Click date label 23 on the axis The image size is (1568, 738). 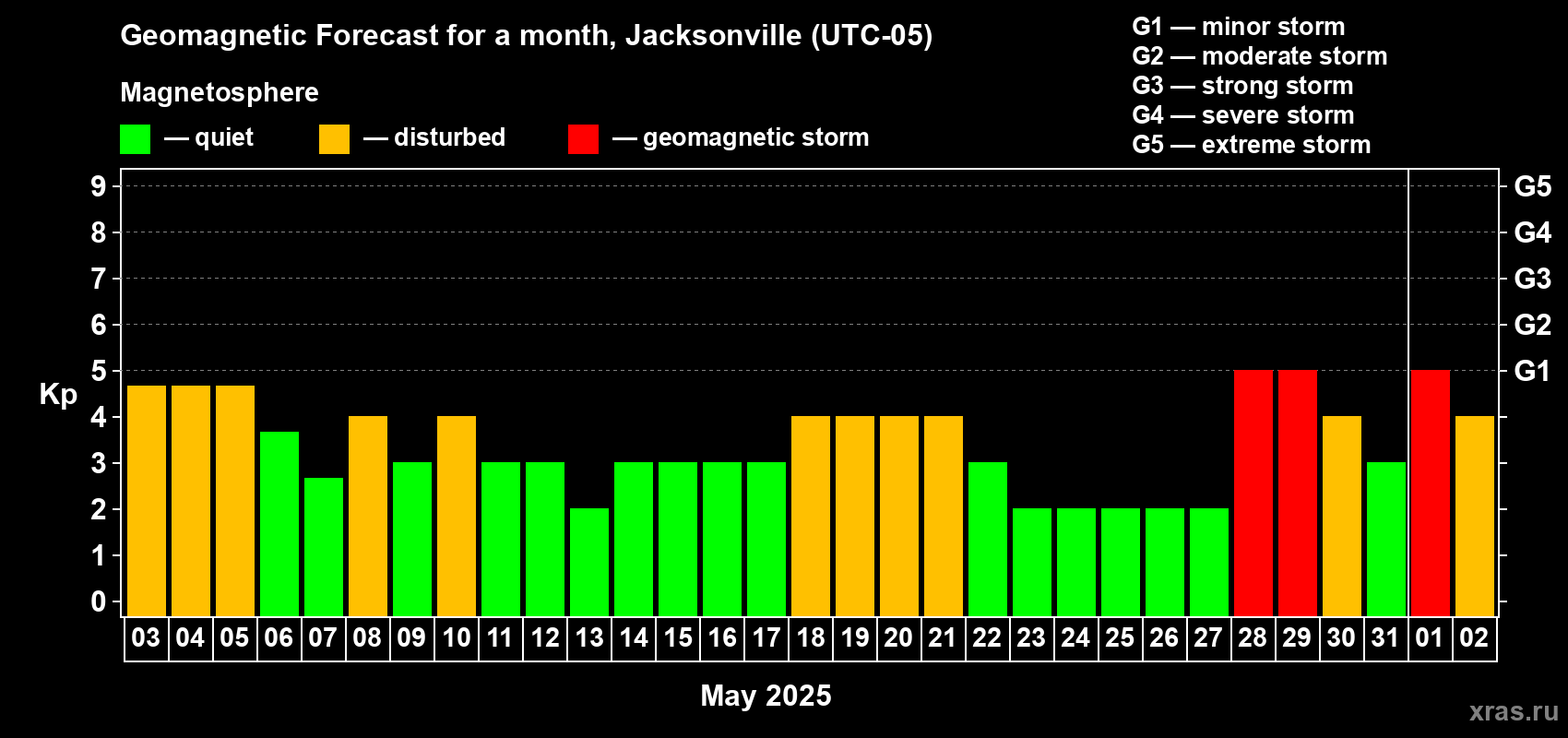(1031, 637)
